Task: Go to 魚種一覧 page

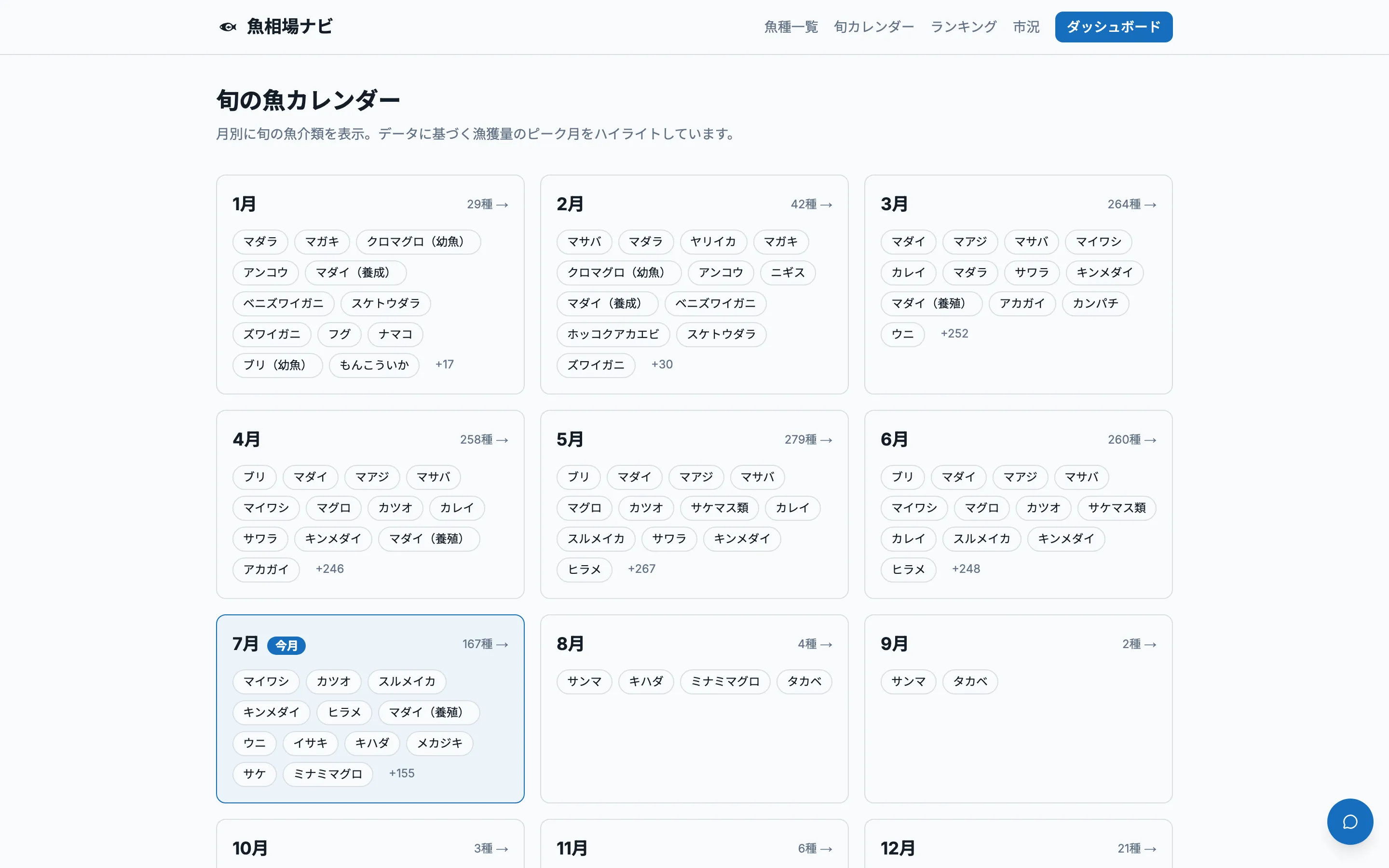Action: click(x=791, y=27)
